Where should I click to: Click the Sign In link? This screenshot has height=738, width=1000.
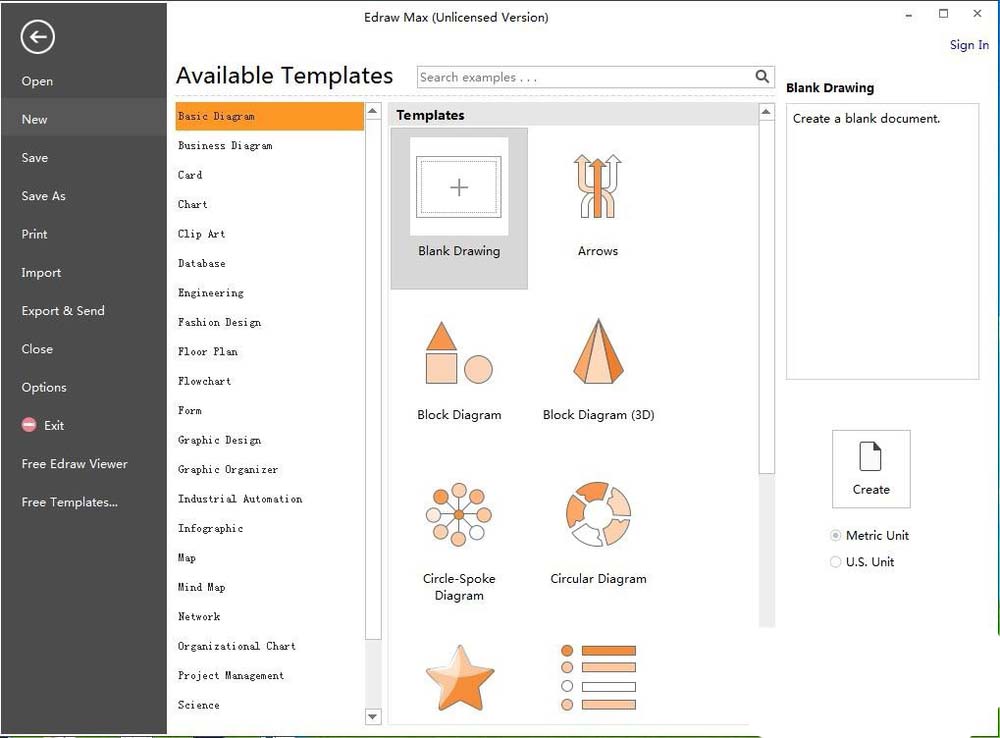tap(969, 45)
